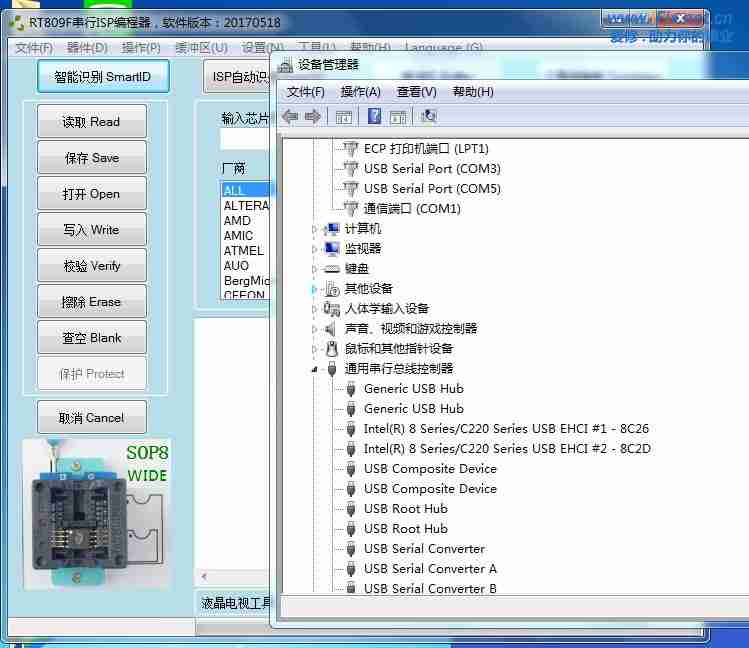Click the USB controllers category icon
749x648 pixels.
click(332, 369)
